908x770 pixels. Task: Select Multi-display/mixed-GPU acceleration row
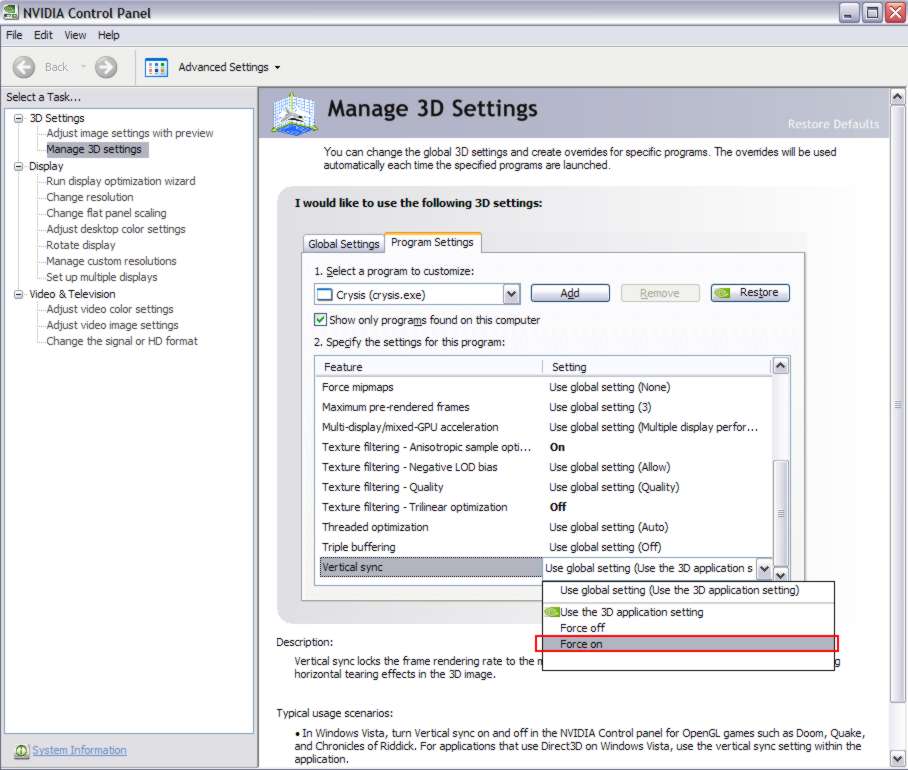click(544, 427)
